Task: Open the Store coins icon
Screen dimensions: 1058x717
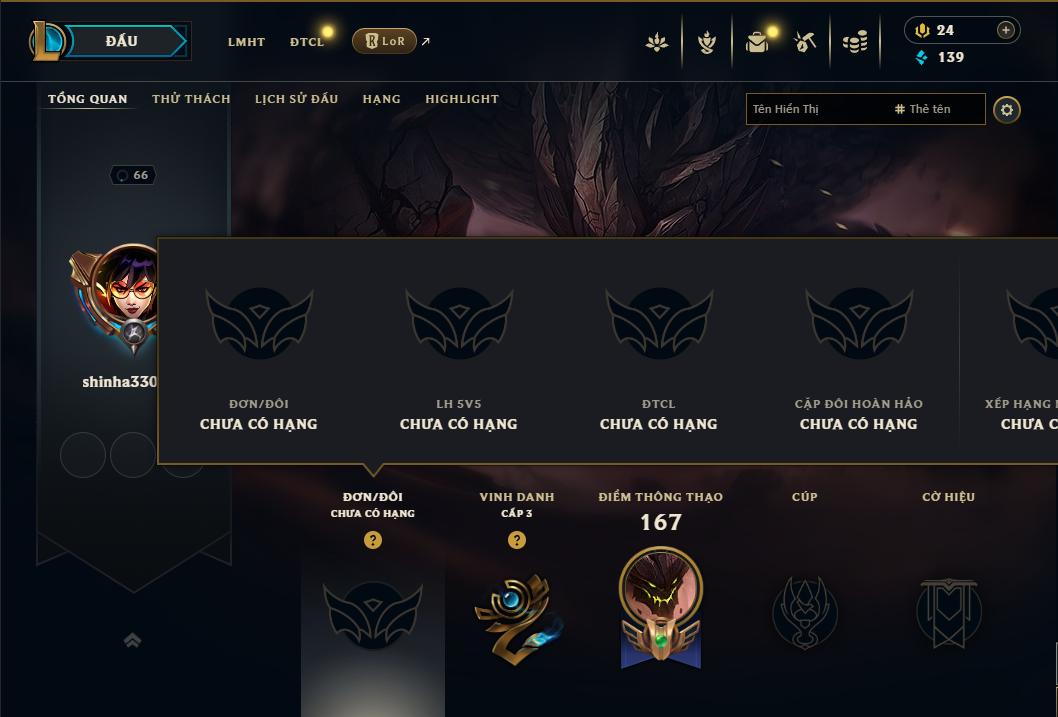Action: pyautogui.click(x=855, y=42)
